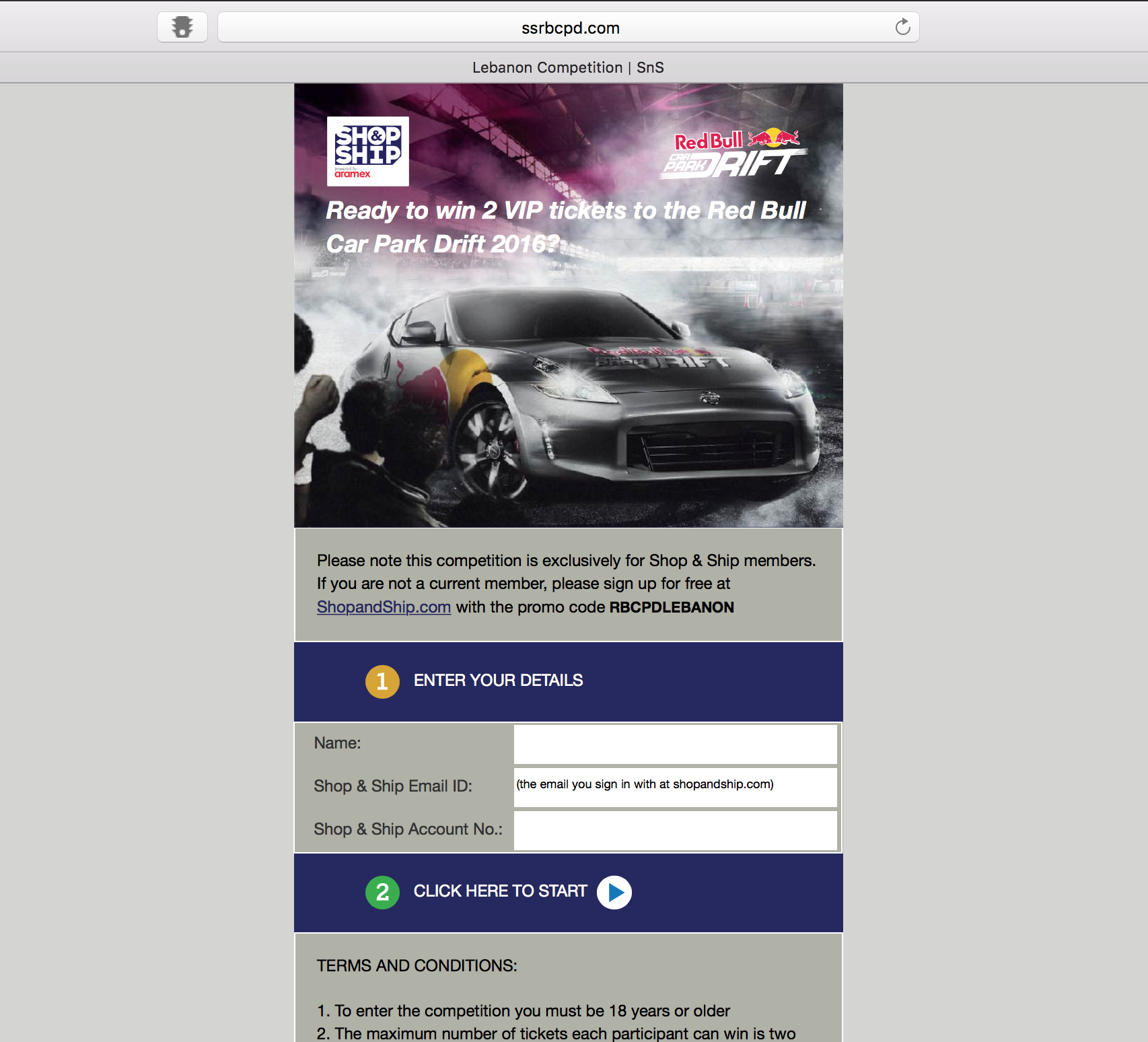The width and height of the screenshot is (1148, 1042).
Task: Click the 'must be 18 years or older' term
Action: (524, 1011)
